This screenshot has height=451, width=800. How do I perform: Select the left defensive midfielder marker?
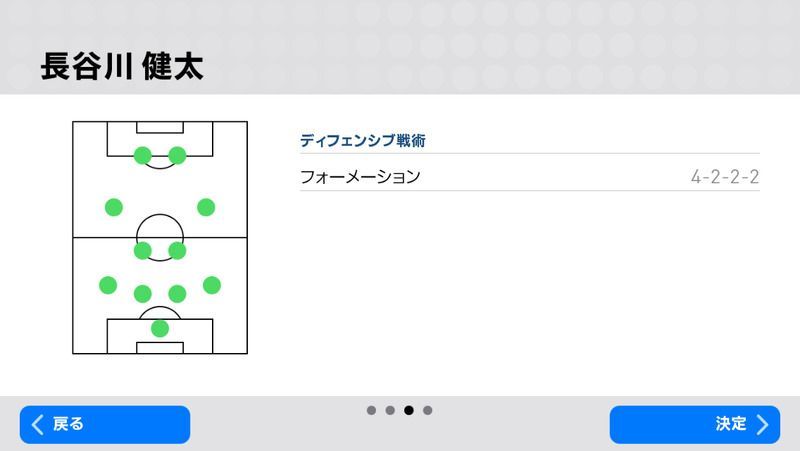point(142,250)
